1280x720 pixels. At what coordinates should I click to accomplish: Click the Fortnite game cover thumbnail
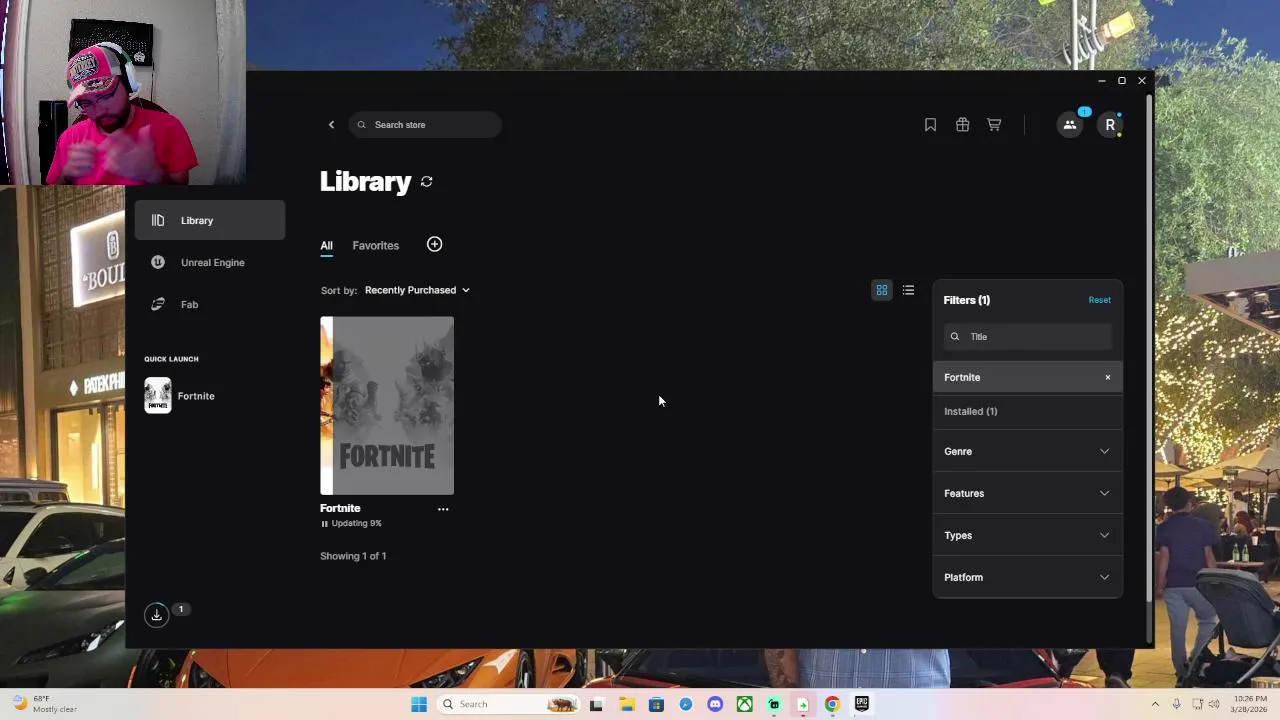click(387, 405)
